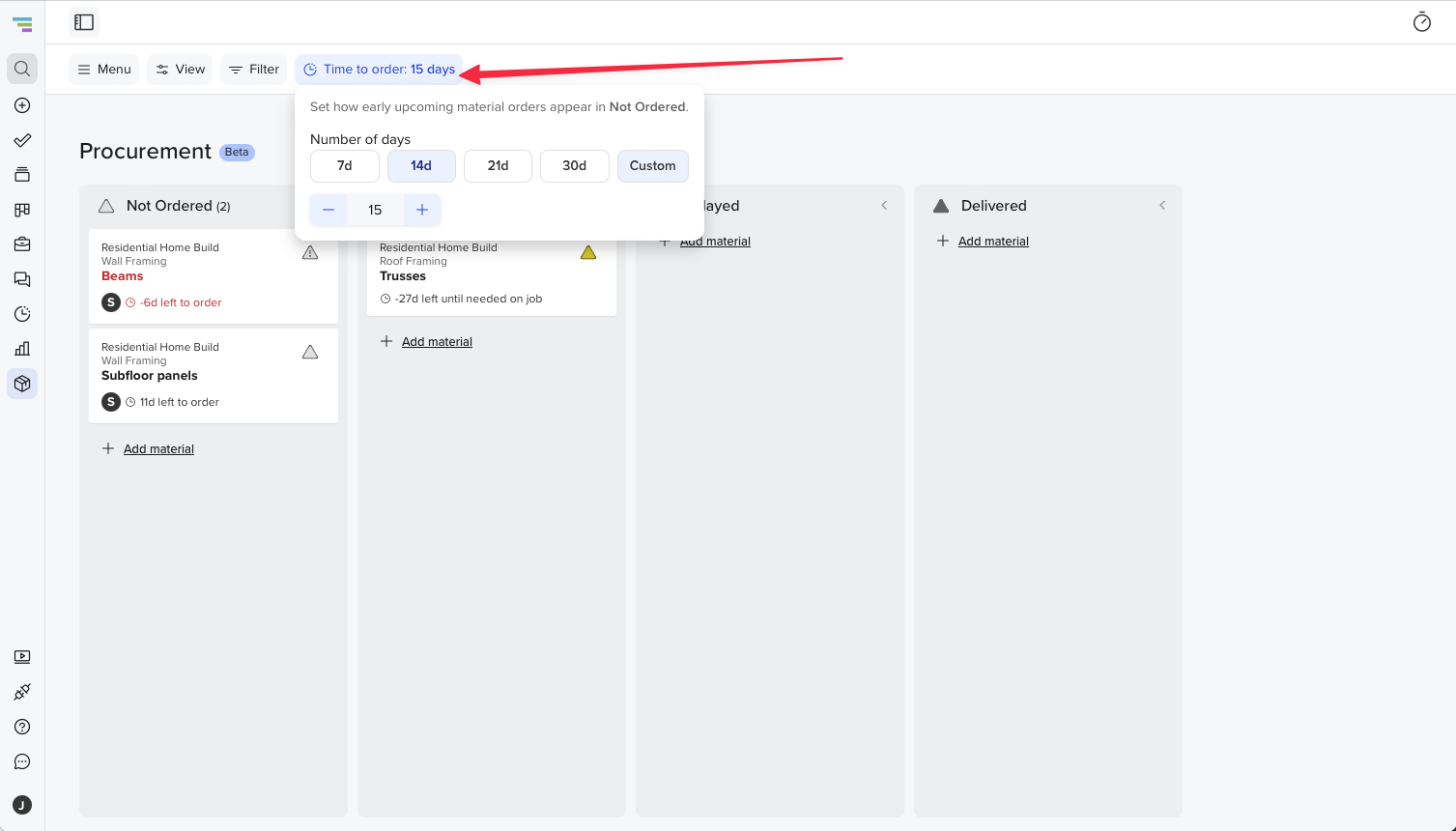Open the Subfloor panels material card
This screenshot has height=831, width=1456.
click(x=214, y=376)
